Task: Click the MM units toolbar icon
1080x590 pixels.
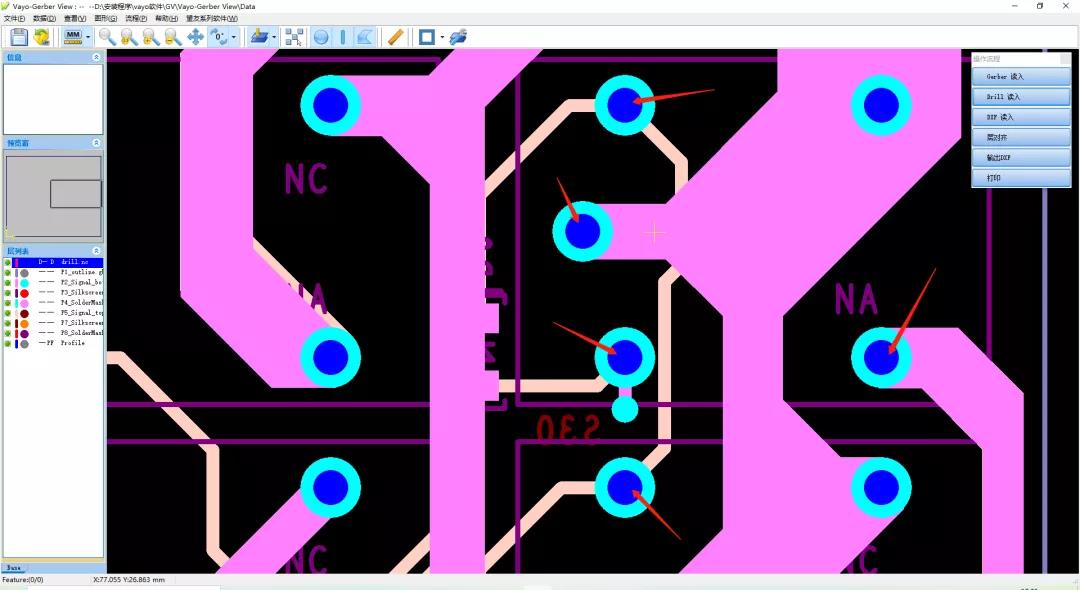Action: click(72, 37)
